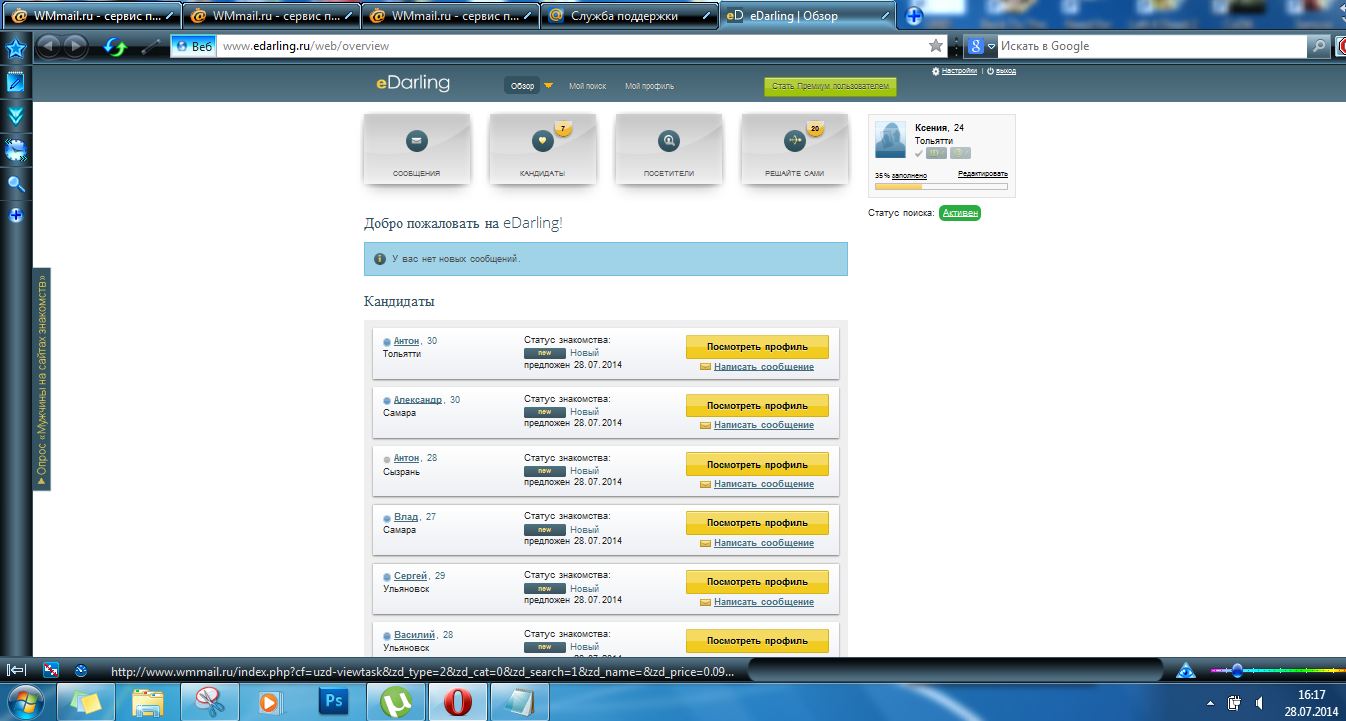Screen dimensions: 1346x721
Task: View profile of Влад from Самара
Action: pyautogui.click(x=757, y=523)
